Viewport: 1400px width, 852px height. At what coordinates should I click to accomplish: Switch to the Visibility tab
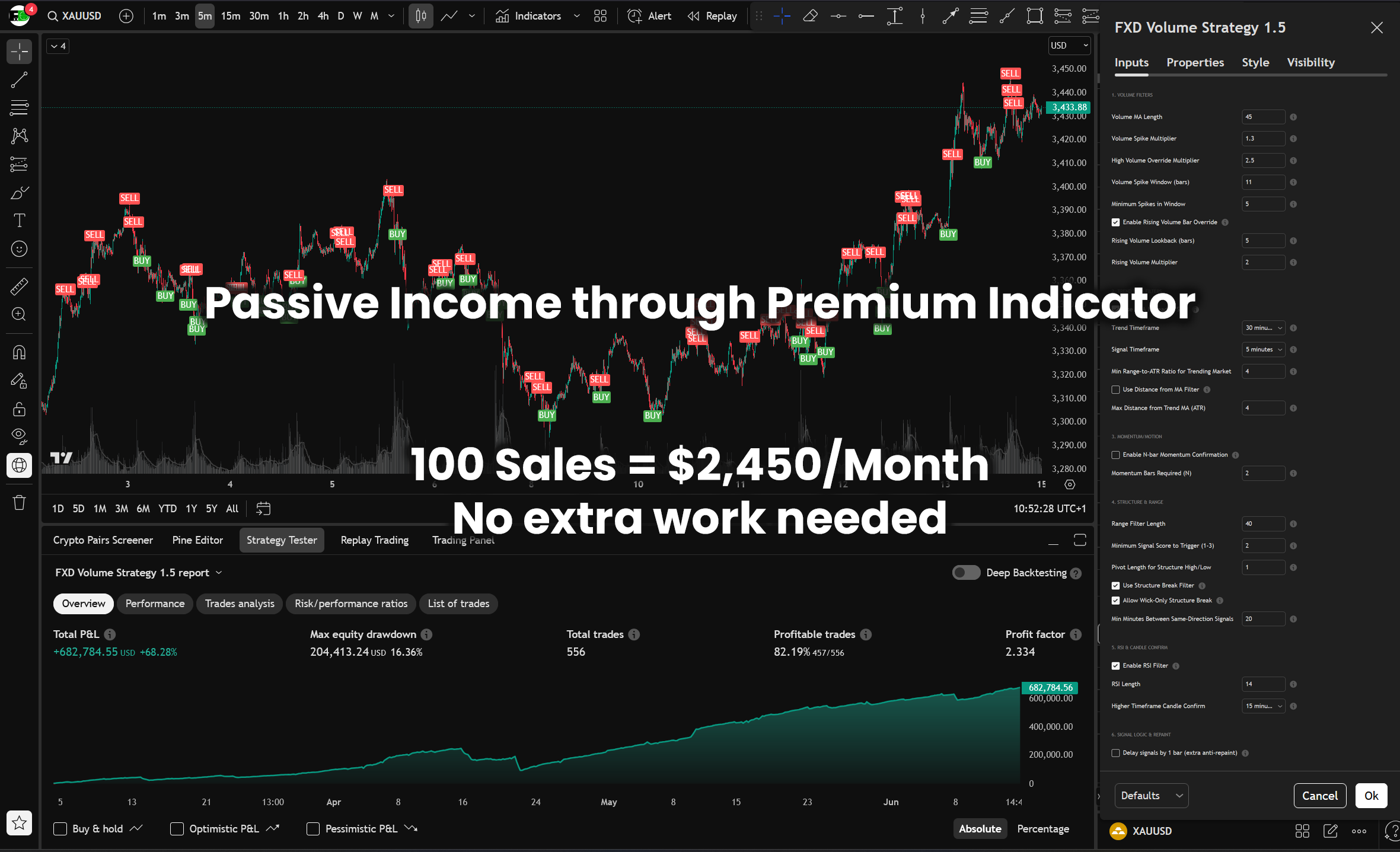pyautogui.click(x=1310, y=62)
